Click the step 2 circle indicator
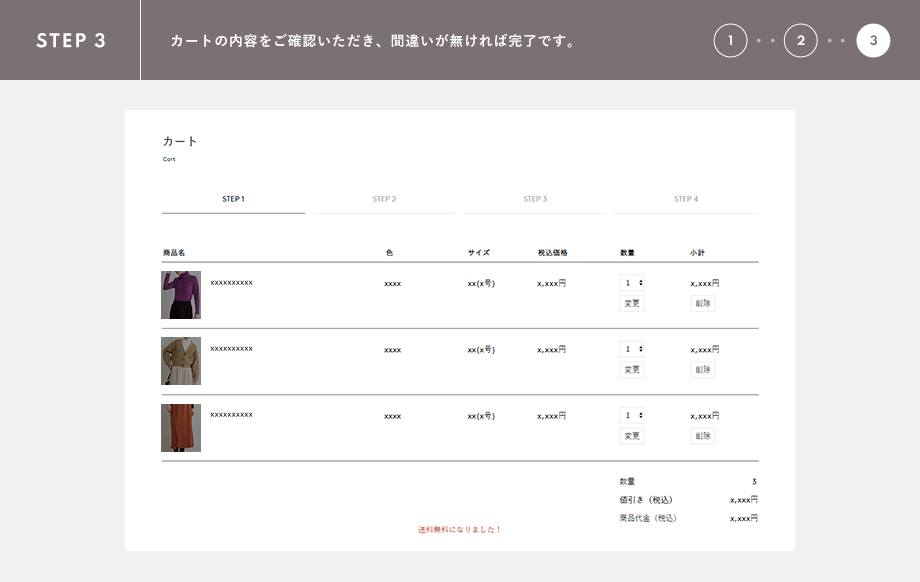This screenshot has width=920, height=582. (800, 41)
